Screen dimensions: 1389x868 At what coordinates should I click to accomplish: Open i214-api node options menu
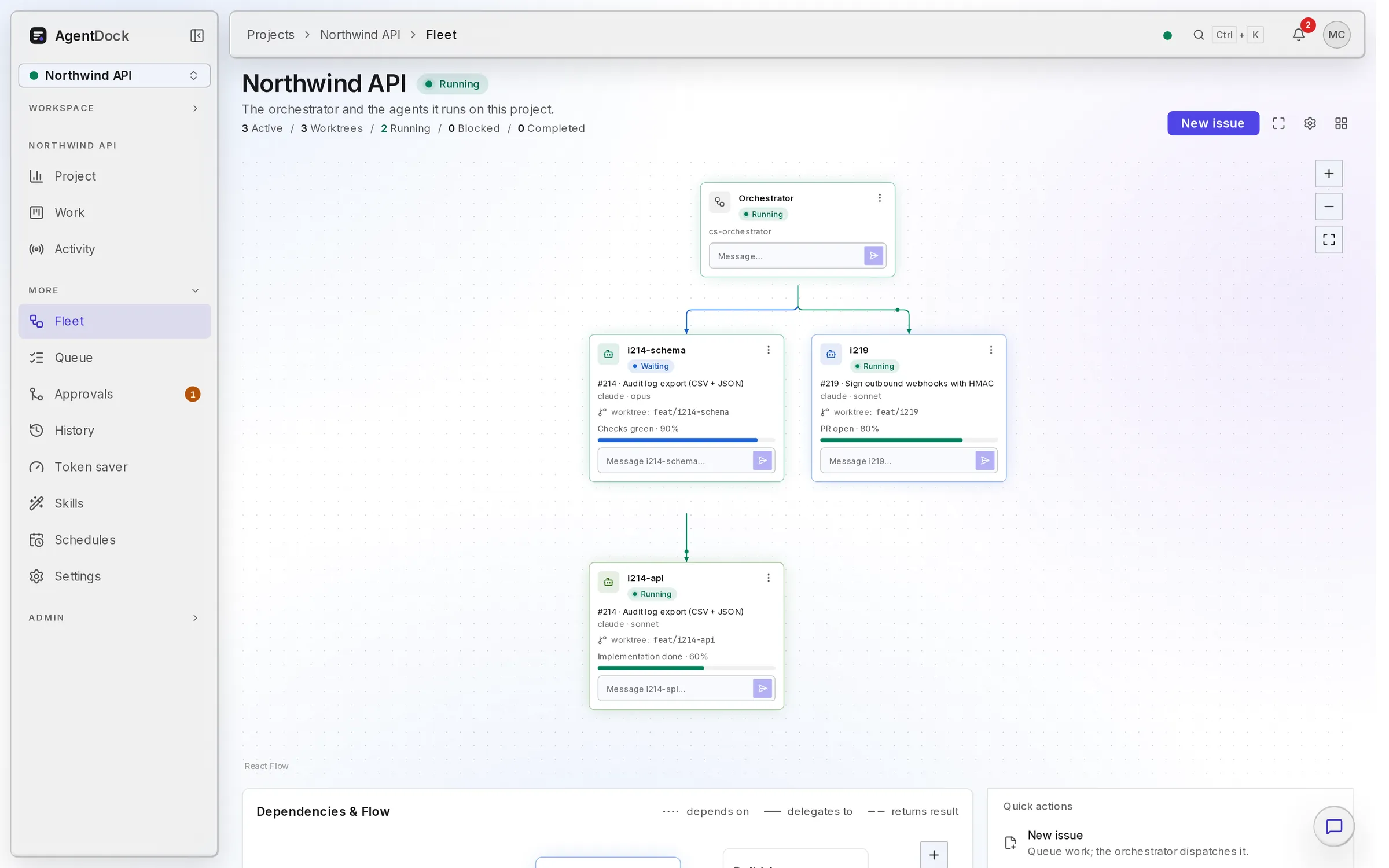pyautogui.click(x=769, y=578)
